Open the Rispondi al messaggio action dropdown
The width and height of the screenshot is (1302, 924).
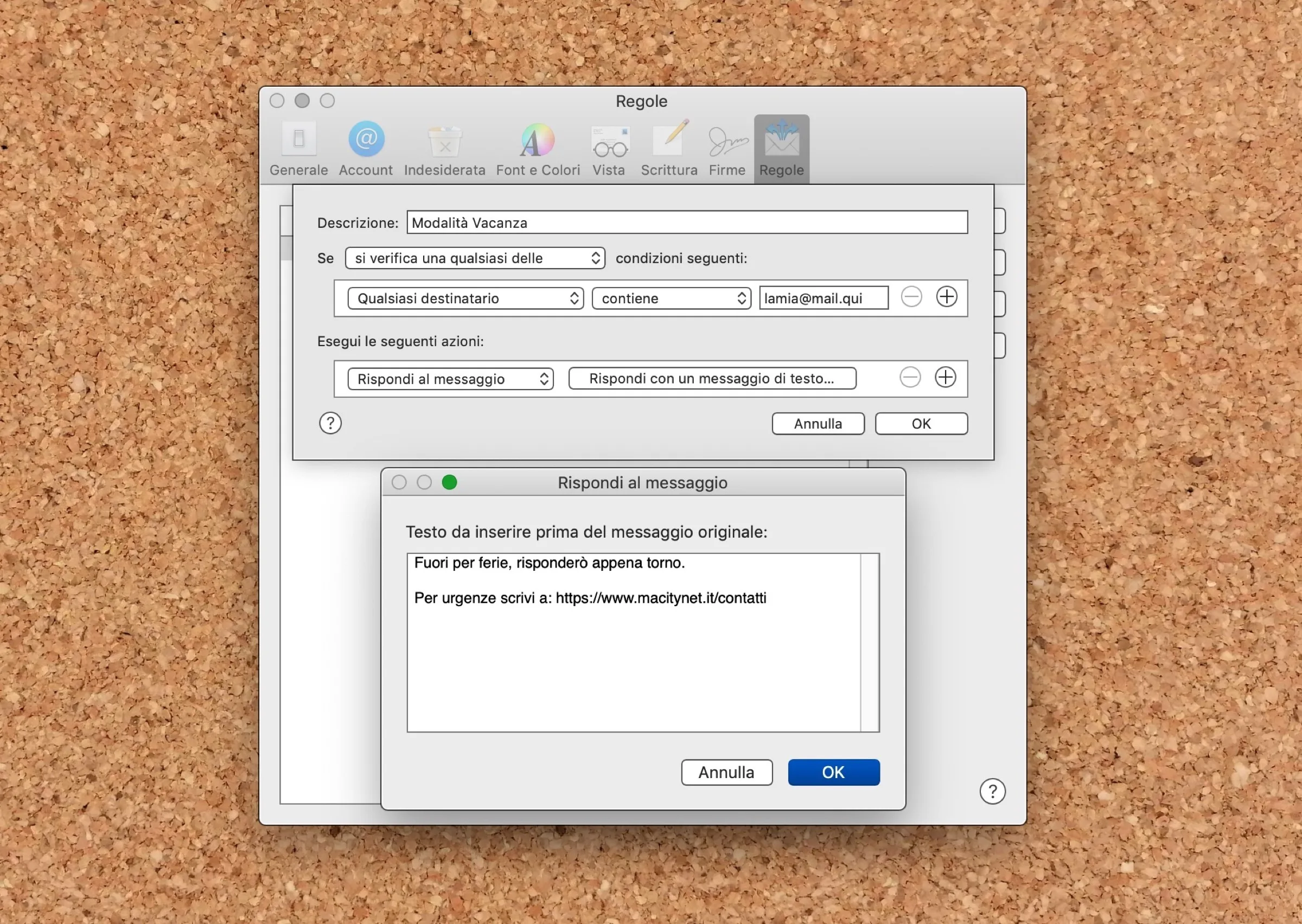point(450,379)
